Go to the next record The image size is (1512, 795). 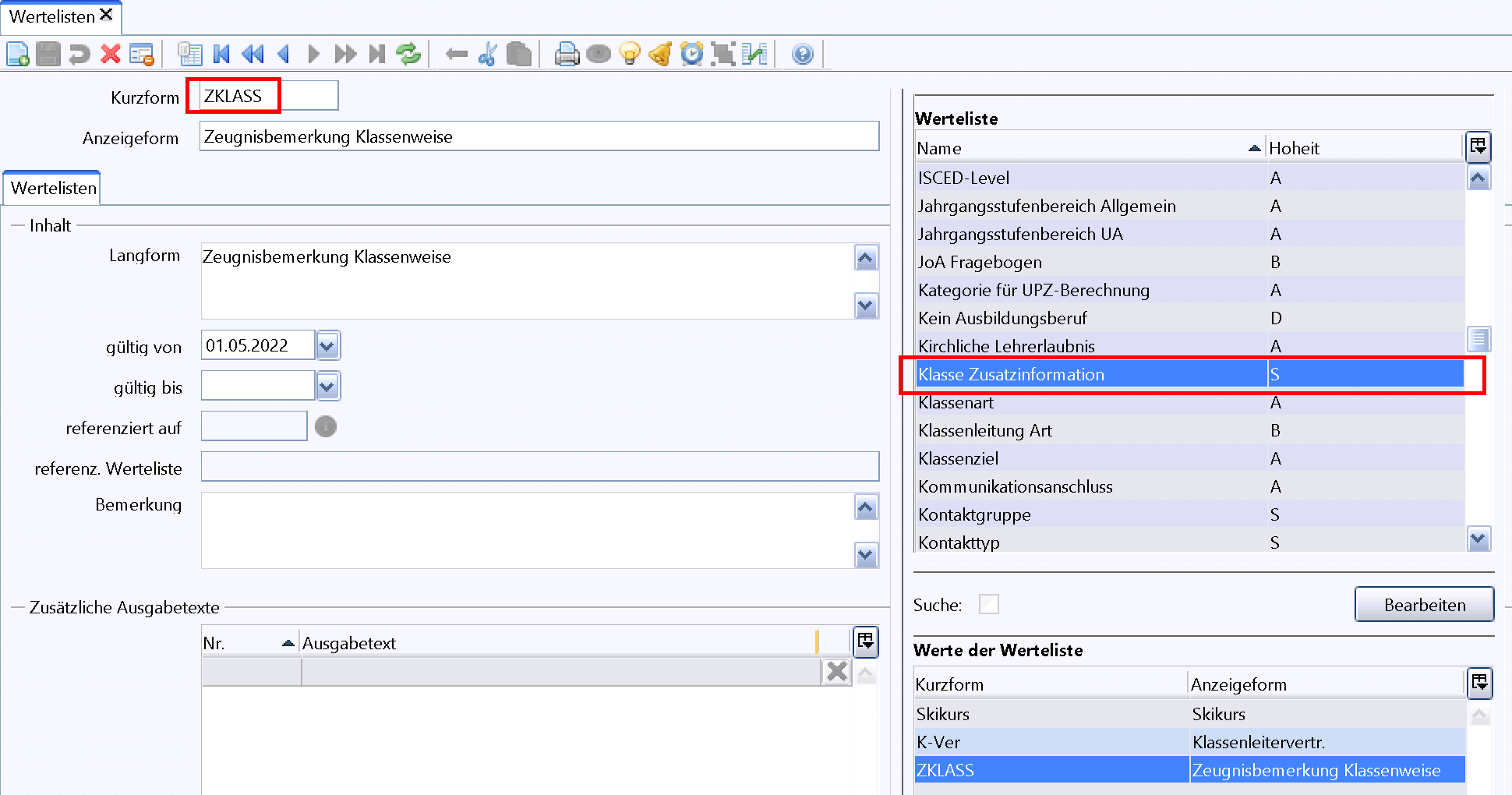tap(314, 54)
